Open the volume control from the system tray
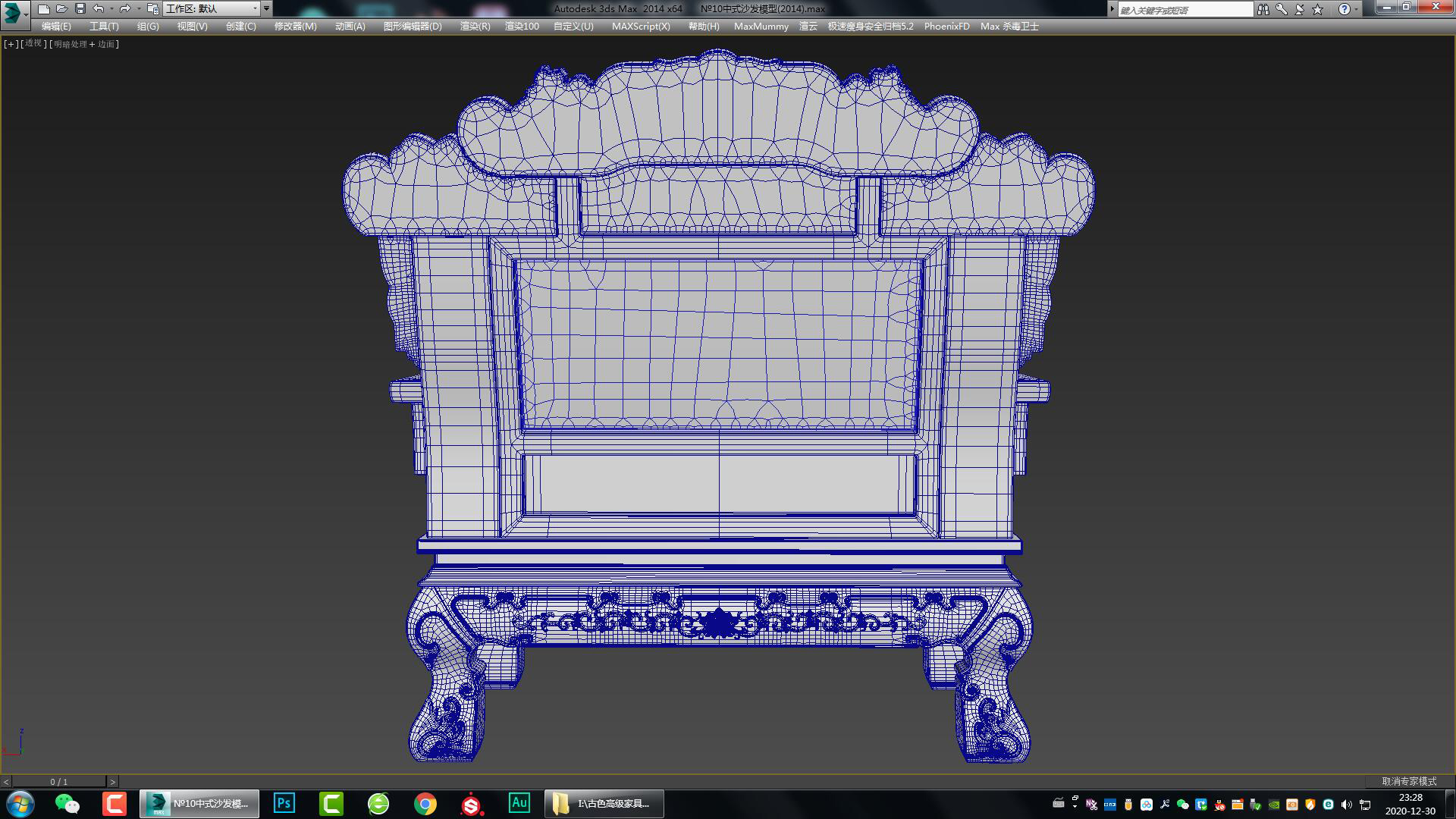1456x819 pixels. click(x=1346, y=805)
